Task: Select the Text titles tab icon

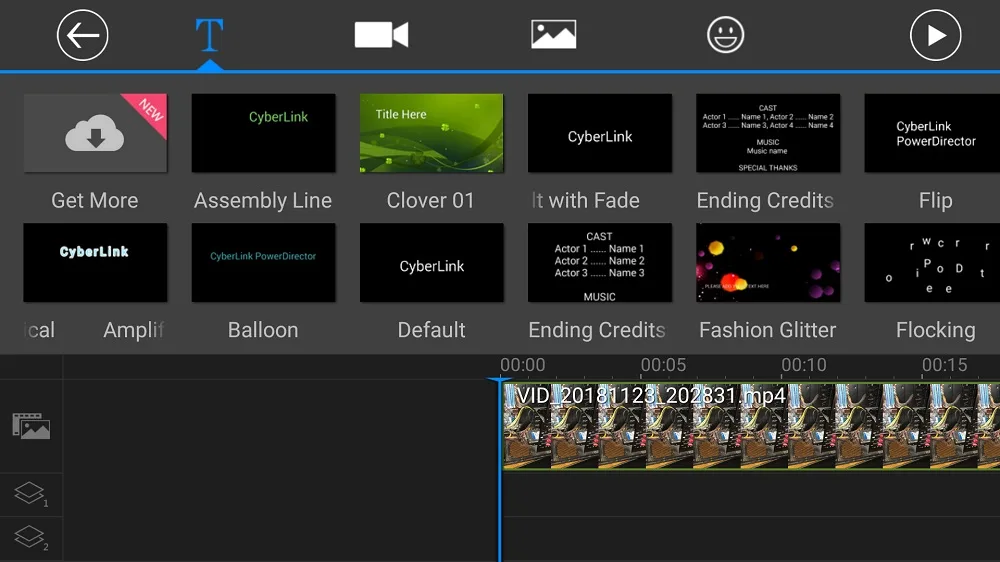Action: (209, 35)
